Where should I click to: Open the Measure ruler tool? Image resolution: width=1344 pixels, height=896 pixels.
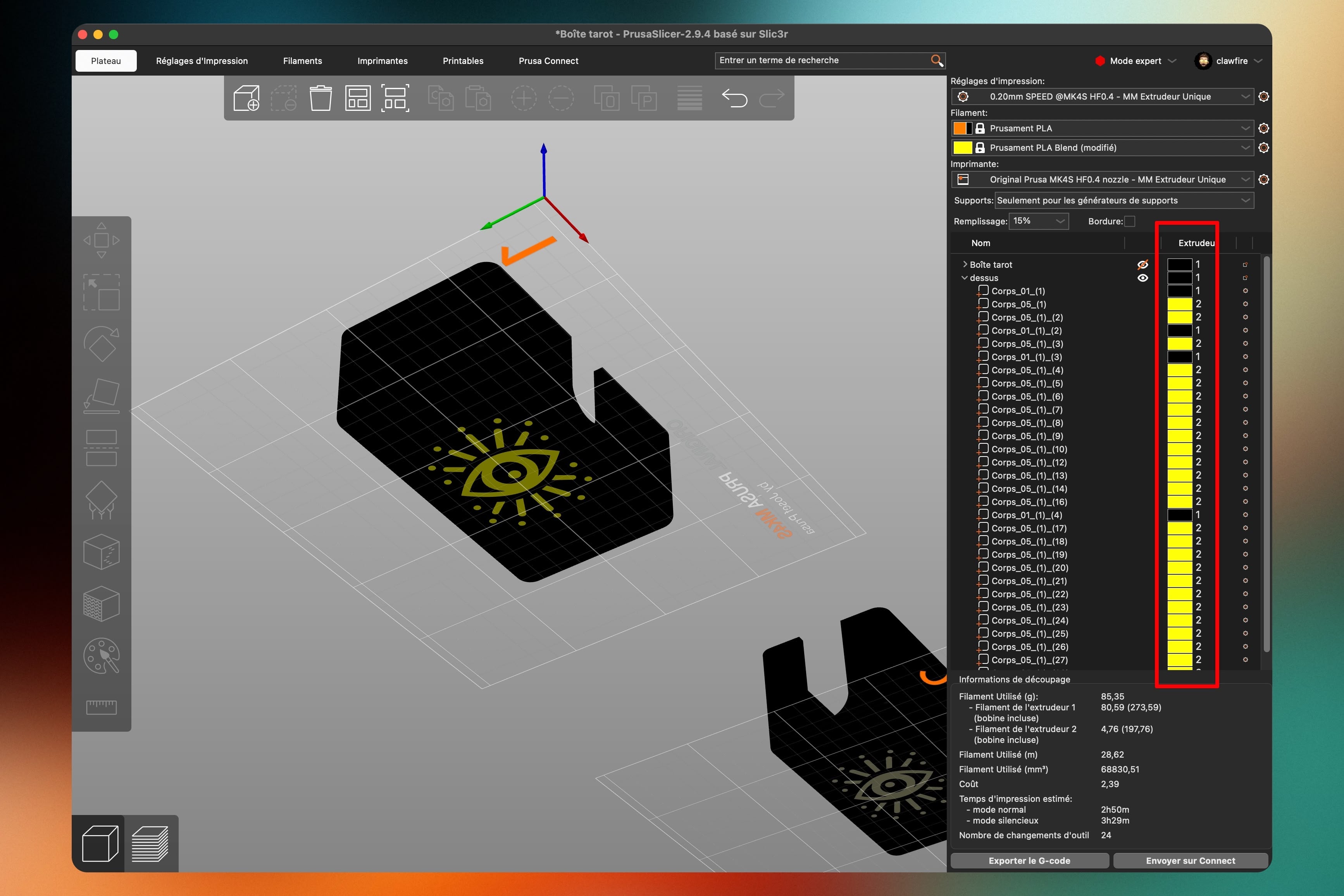coord(101,707)
